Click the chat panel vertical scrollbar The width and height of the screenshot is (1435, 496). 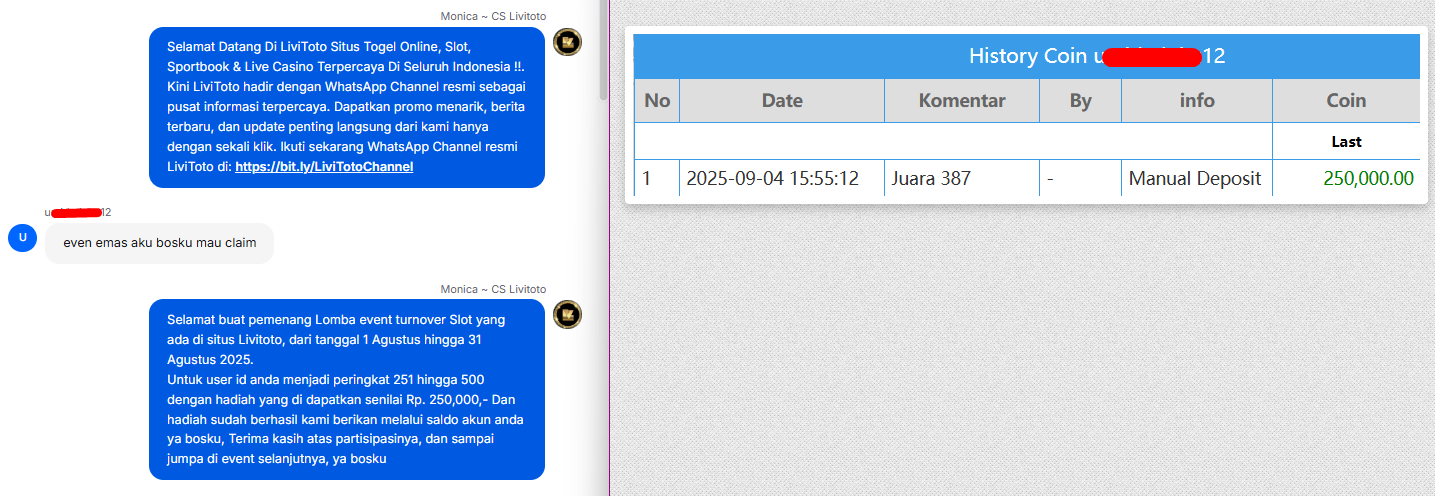click(603, 50)
